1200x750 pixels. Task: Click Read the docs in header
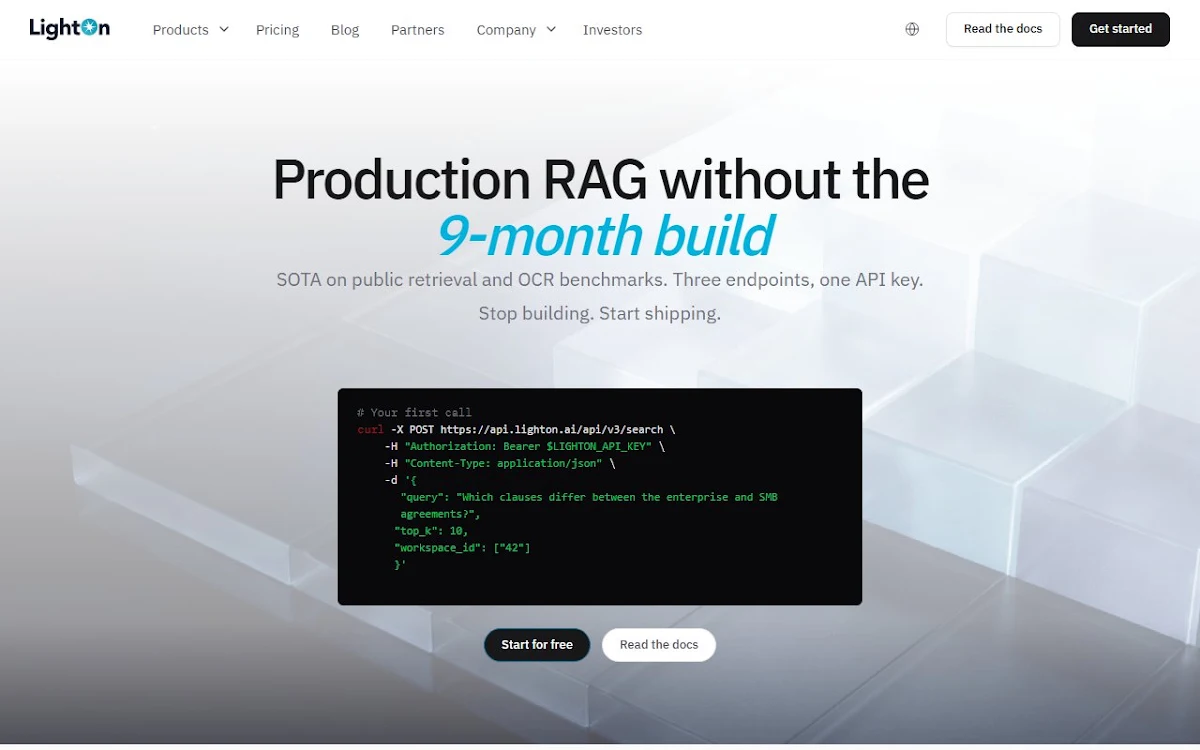coord(1003,29)
